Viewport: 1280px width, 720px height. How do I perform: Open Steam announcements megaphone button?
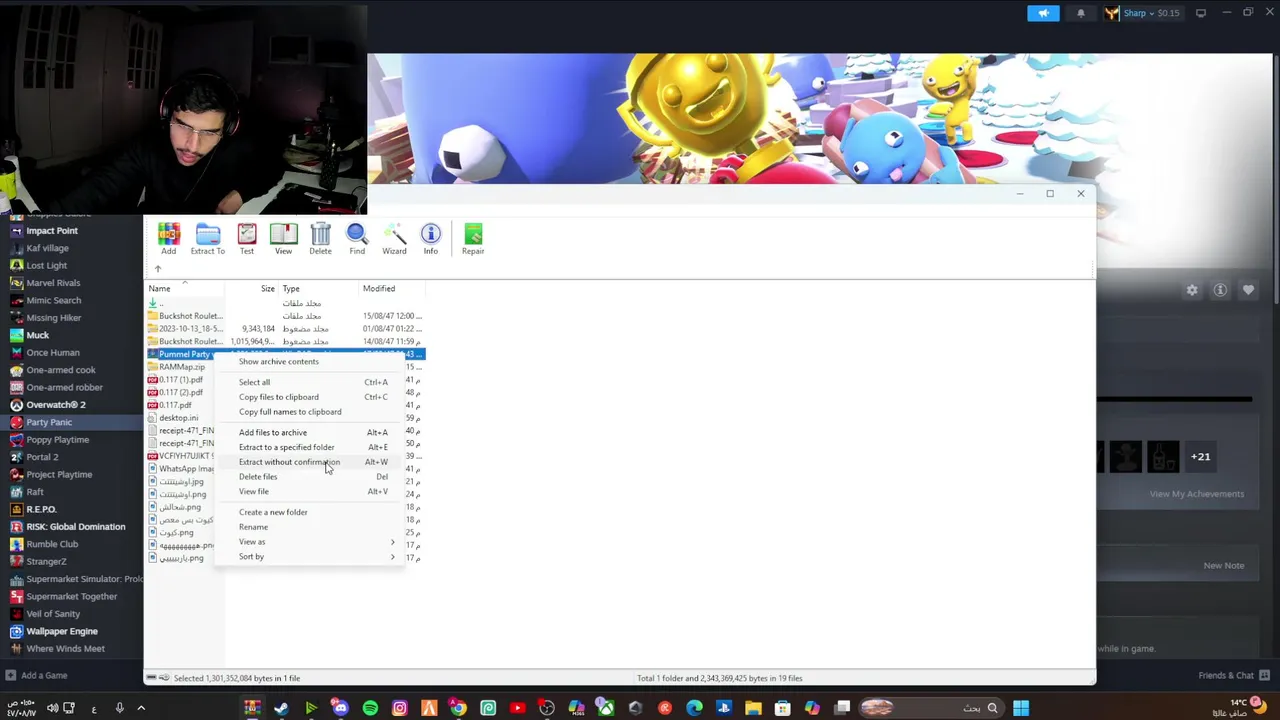click(1043, 13)
